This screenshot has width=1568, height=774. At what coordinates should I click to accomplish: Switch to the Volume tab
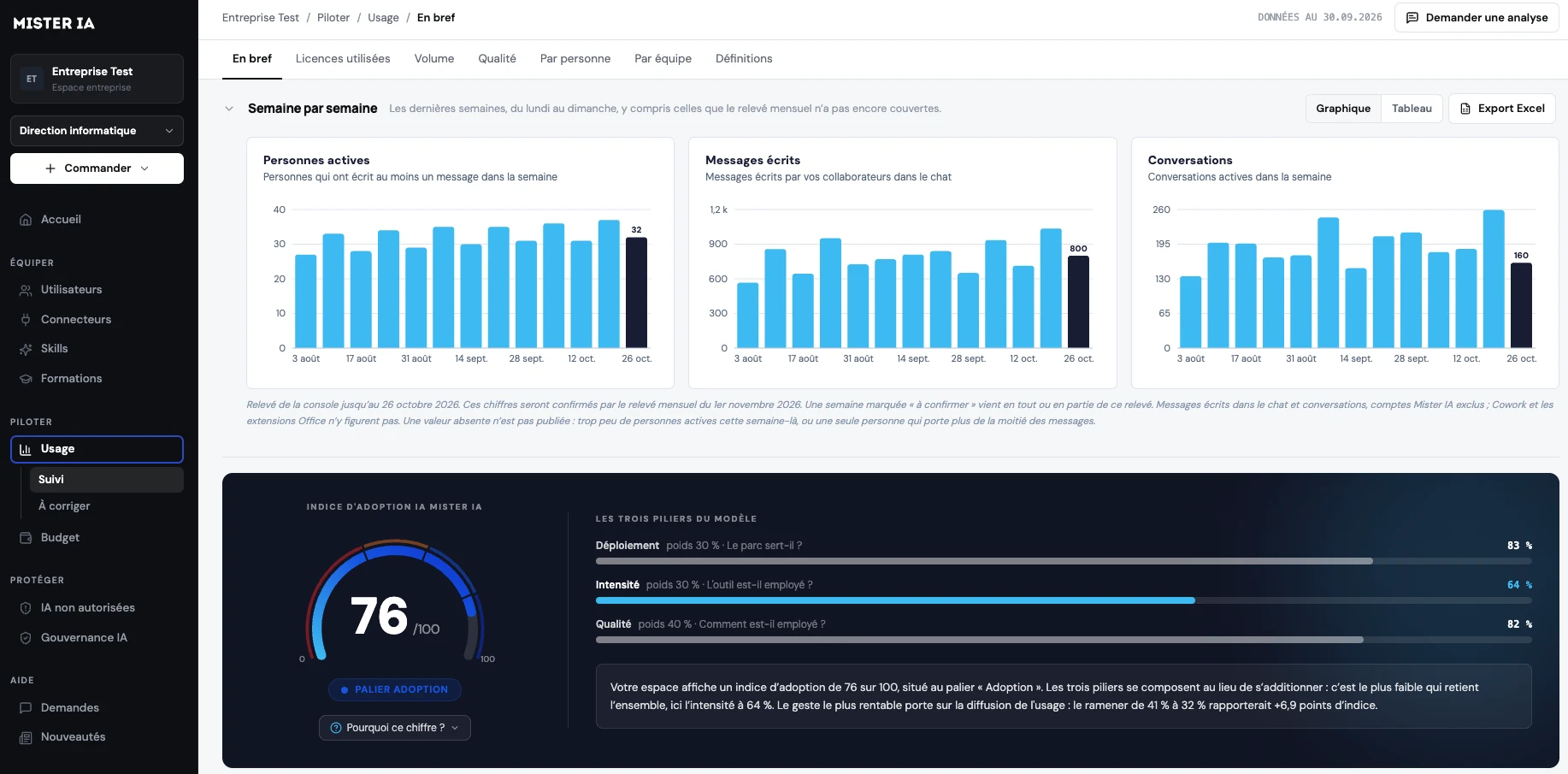[434, 59]
